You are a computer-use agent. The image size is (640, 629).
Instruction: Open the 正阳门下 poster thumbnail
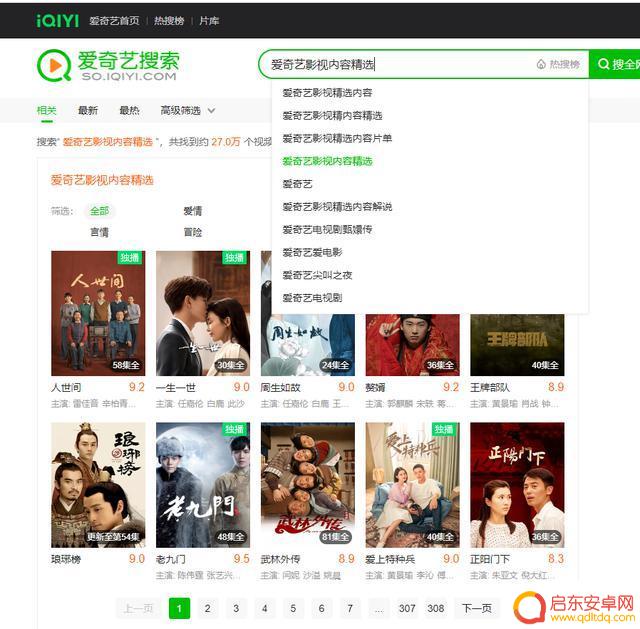coord(517,485)
